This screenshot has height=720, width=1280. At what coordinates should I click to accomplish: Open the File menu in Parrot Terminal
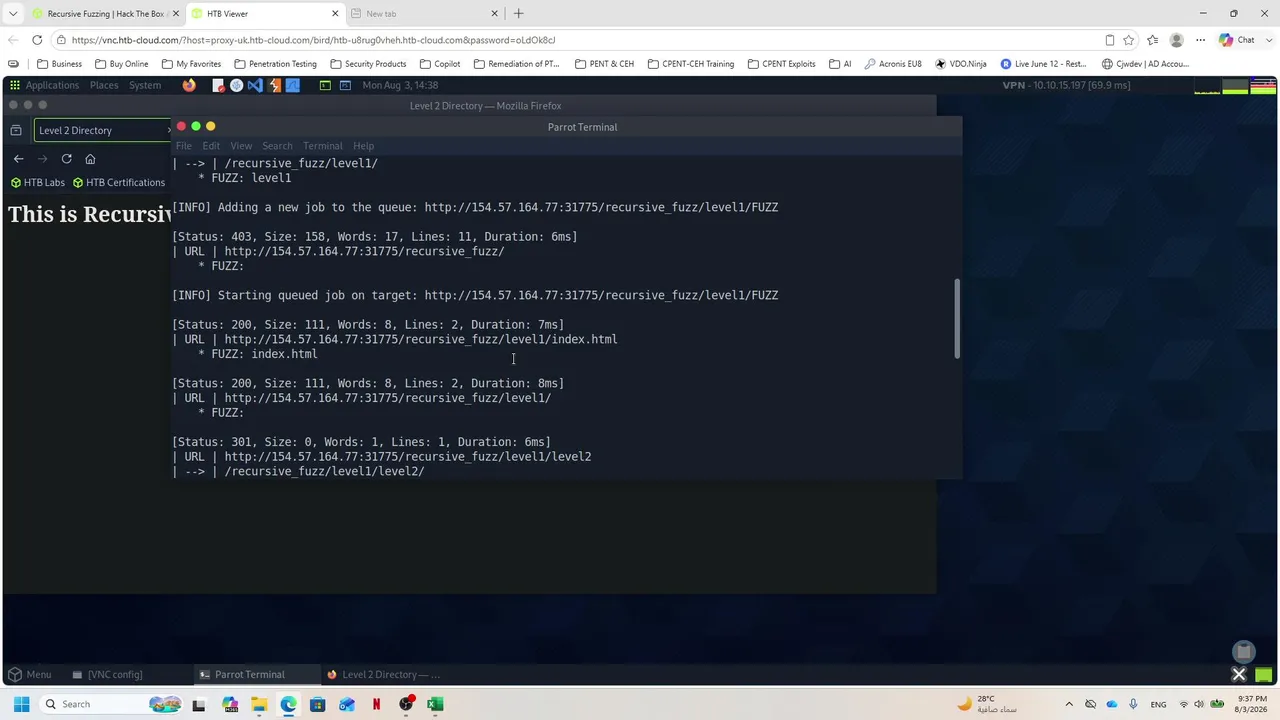(184, 146)
